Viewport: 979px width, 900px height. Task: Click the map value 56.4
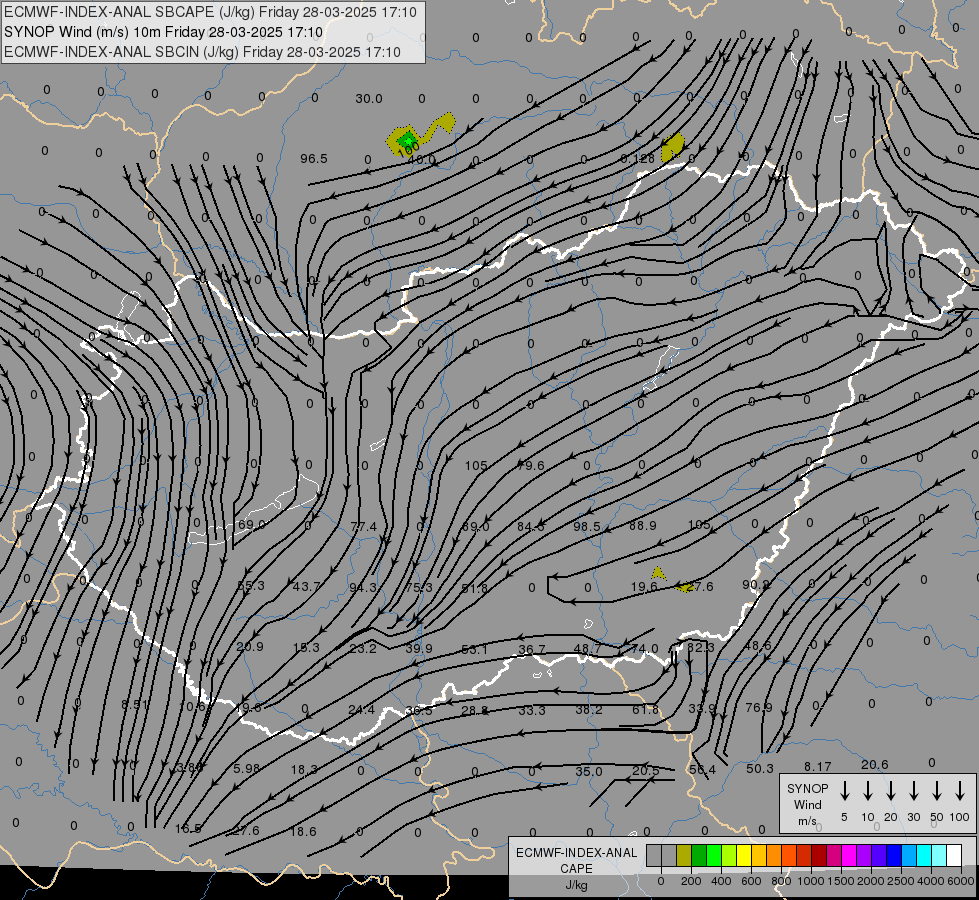pos(702,769)
